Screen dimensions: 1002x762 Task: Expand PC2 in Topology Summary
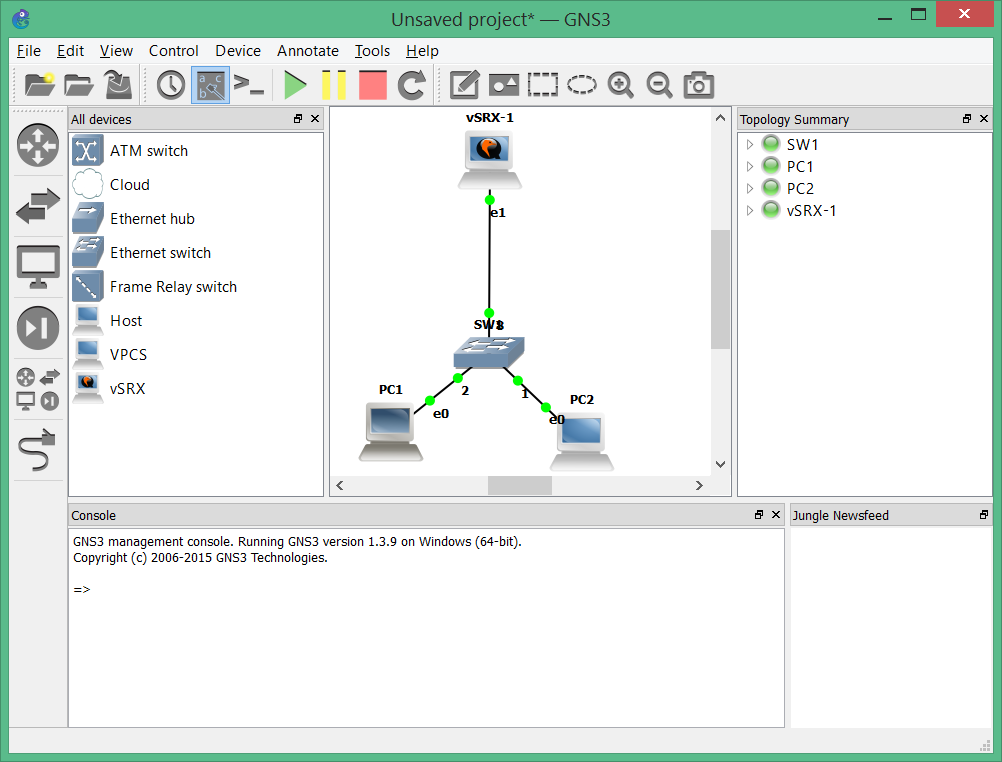pyautogui.click(x=750, y=189)
